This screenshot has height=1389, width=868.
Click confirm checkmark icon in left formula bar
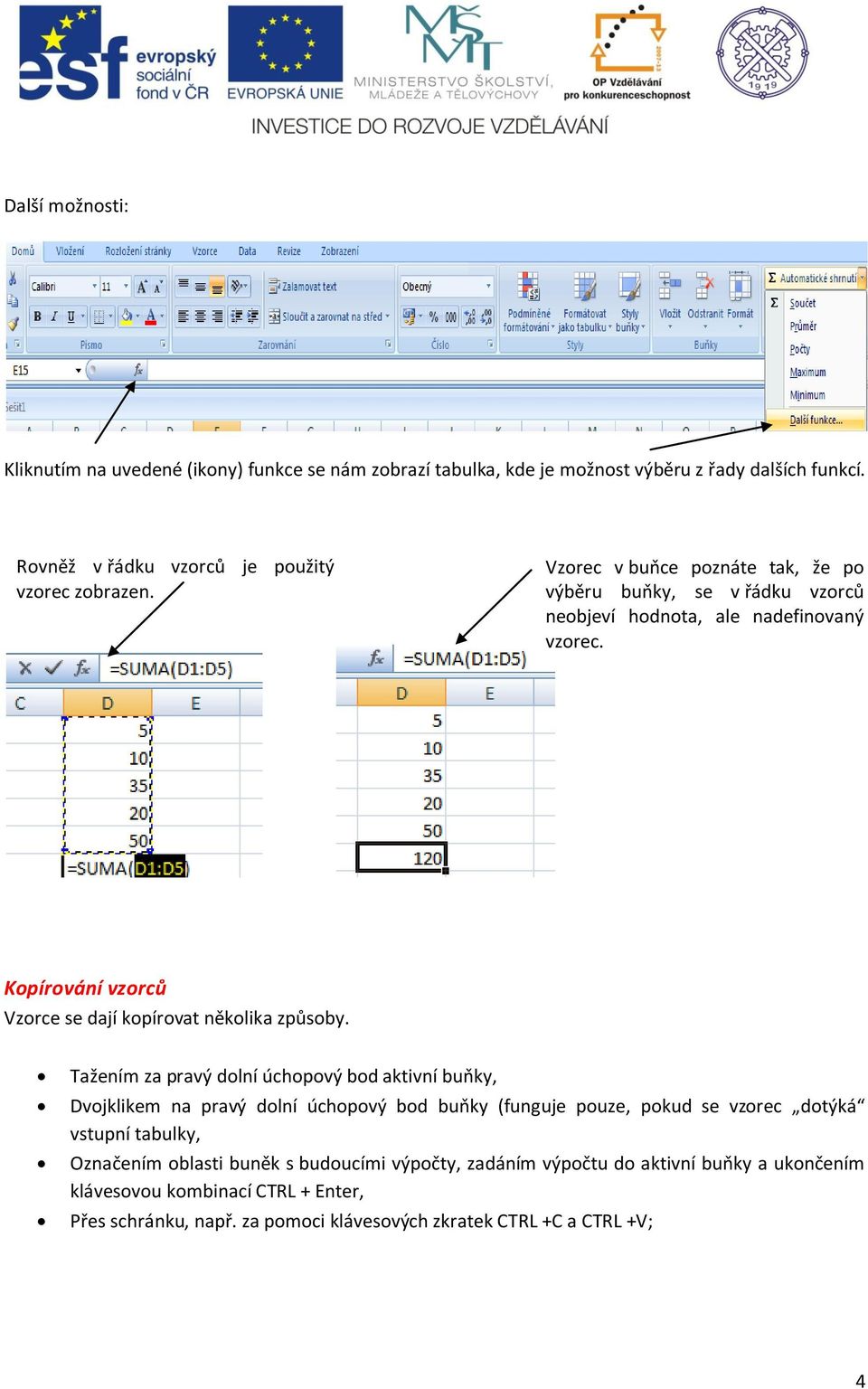pyautogui.click(x=53, y=668)
